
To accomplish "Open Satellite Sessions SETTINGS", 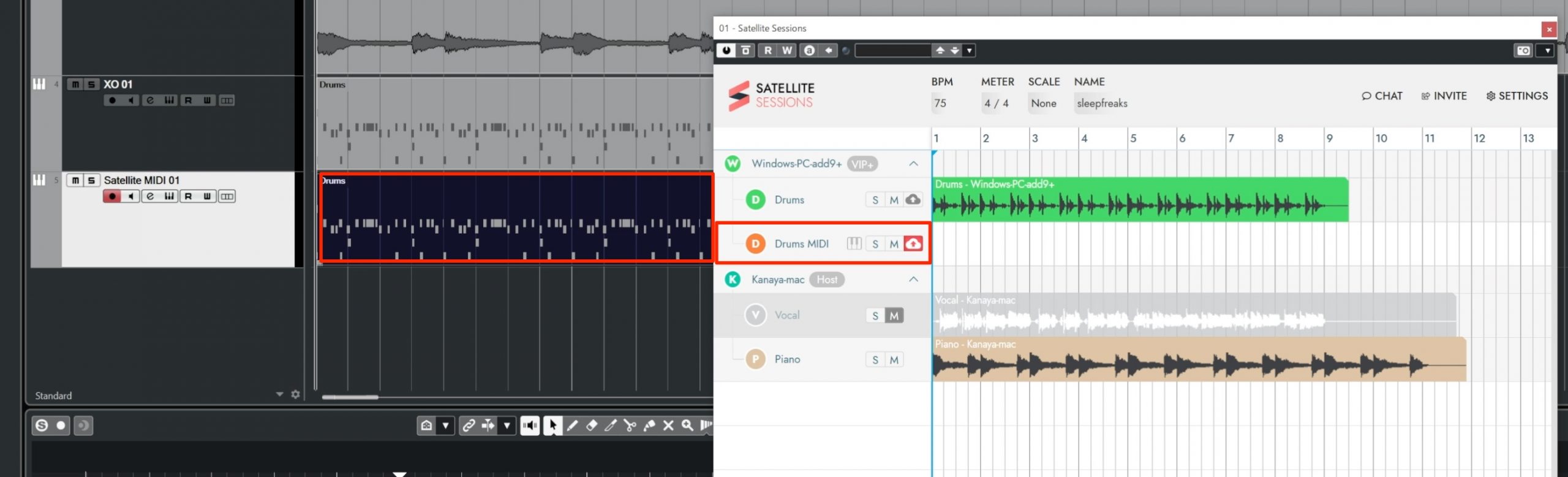I will pos(1517,96).
